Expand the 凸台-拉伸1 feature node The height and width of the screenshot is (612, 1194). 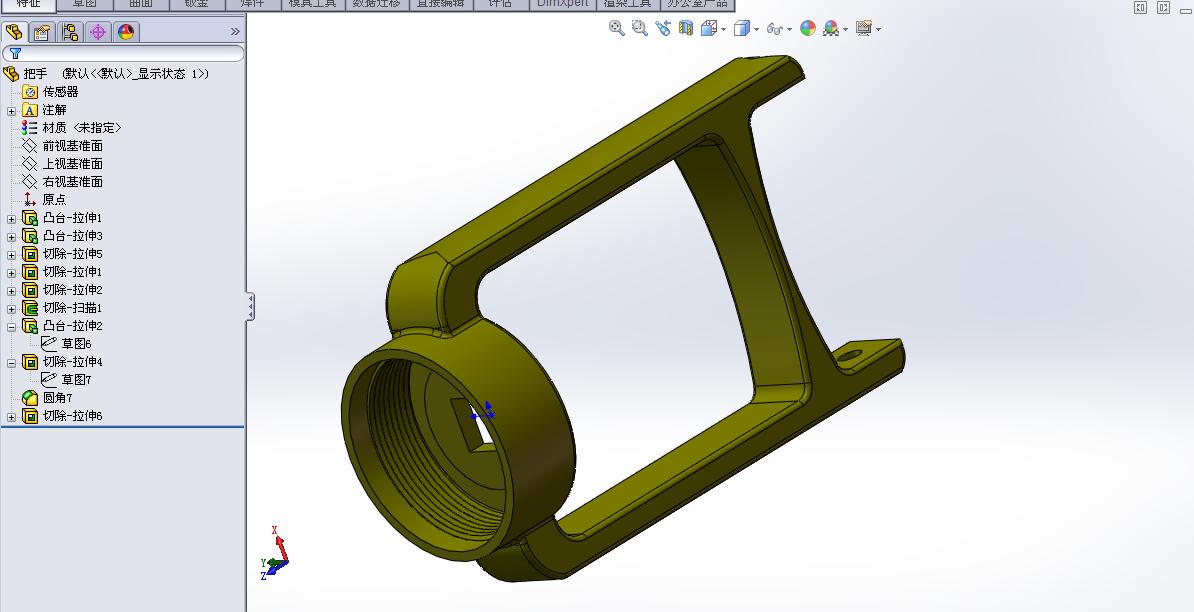click(x=11, y=219)
